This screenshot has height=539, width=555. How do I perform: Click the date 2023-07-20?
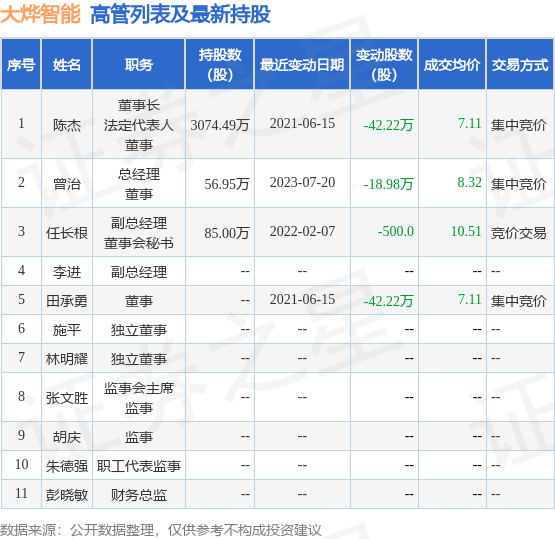pyautogui.click(x=302, y=182)
